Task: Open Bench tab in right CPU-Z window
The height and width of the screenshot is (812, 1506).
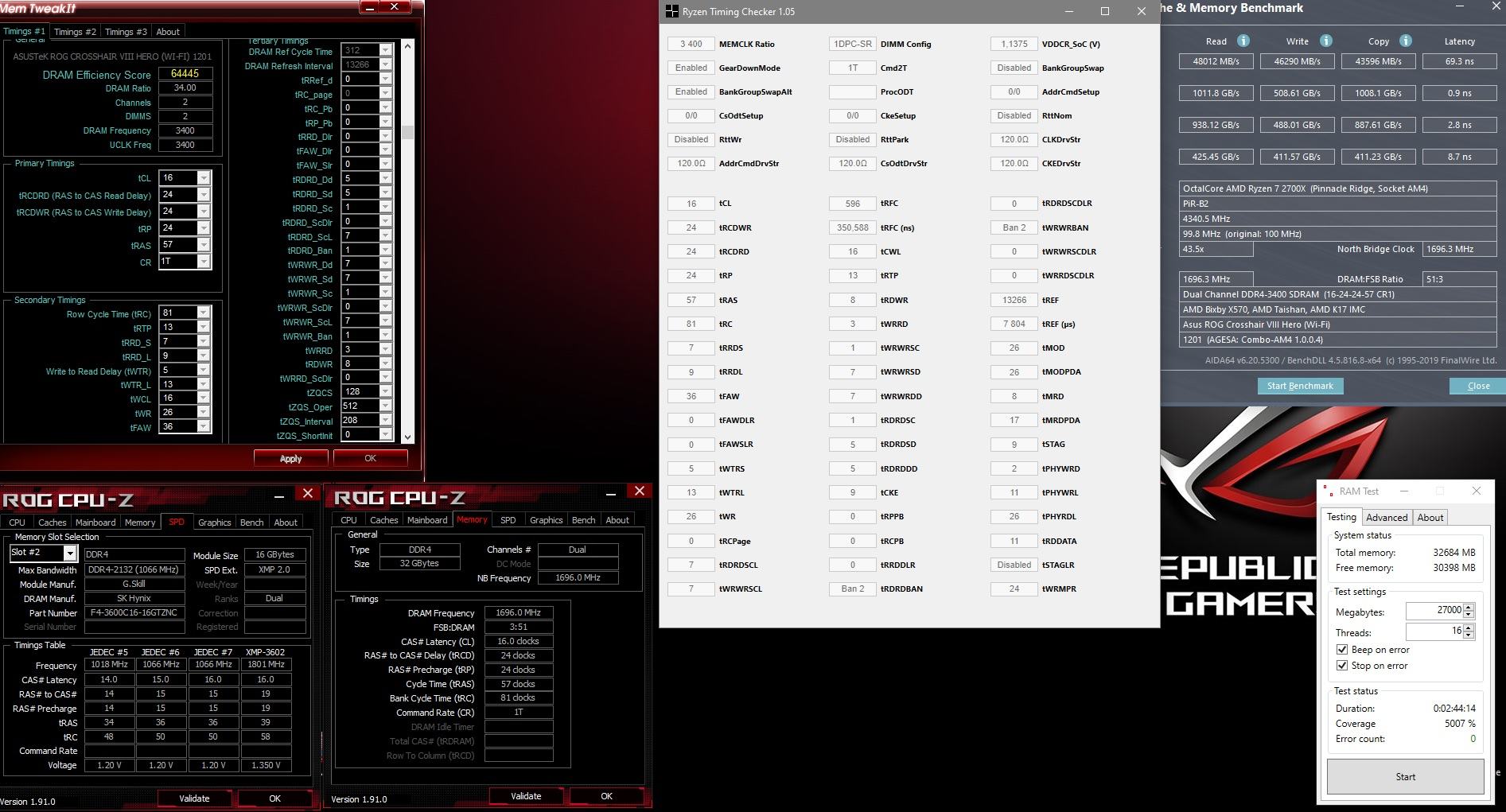Action: (583, 520)
